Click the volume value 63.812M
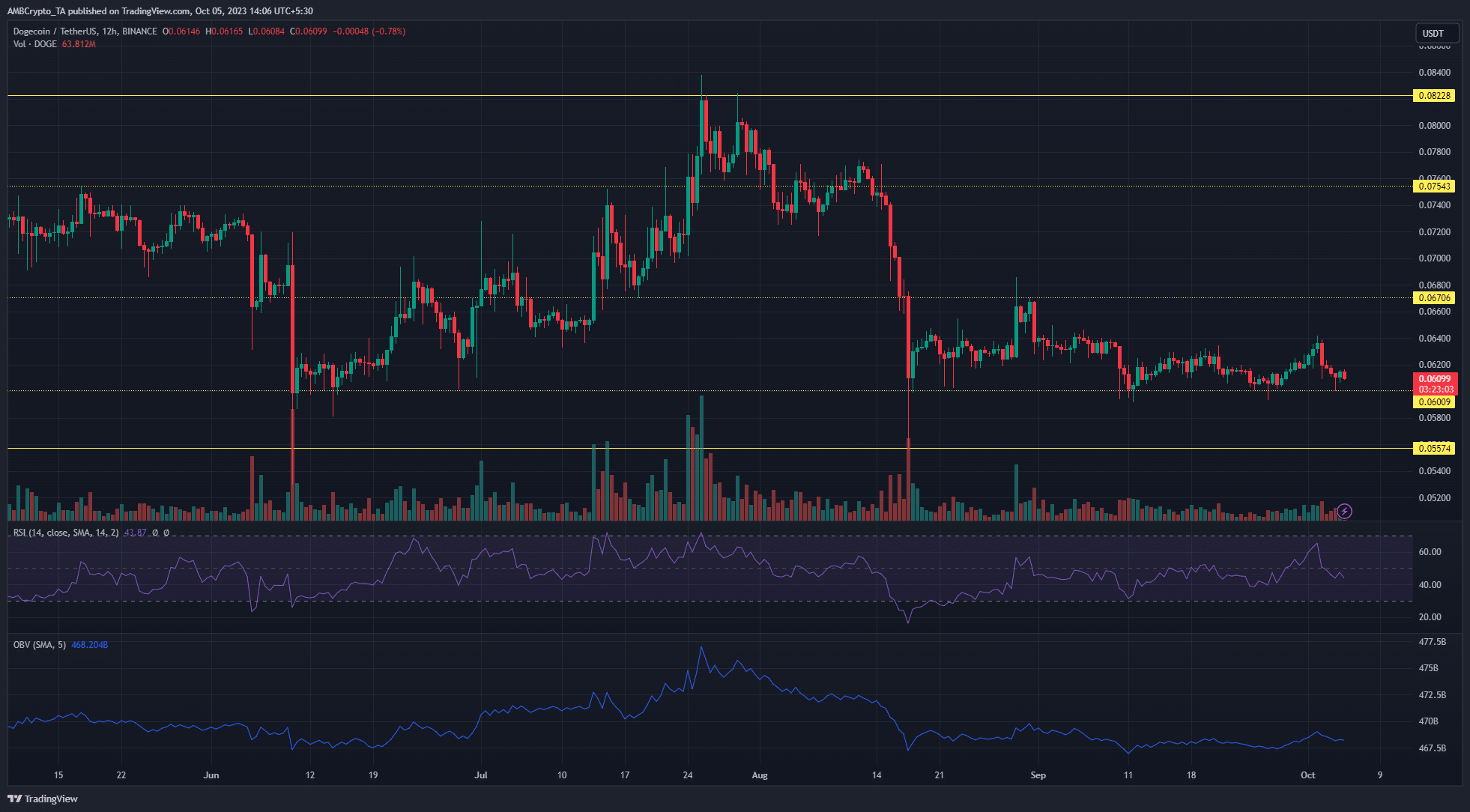This screenshot has width=1470, height=812. point(79,44)
